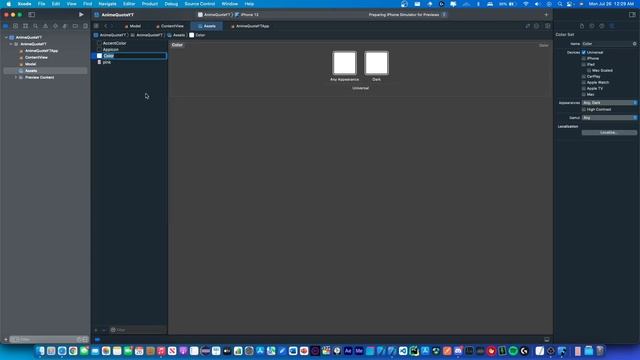Select the pink asset in the list
This screenshot has width=640, height=360.
[x=107, y=62]
